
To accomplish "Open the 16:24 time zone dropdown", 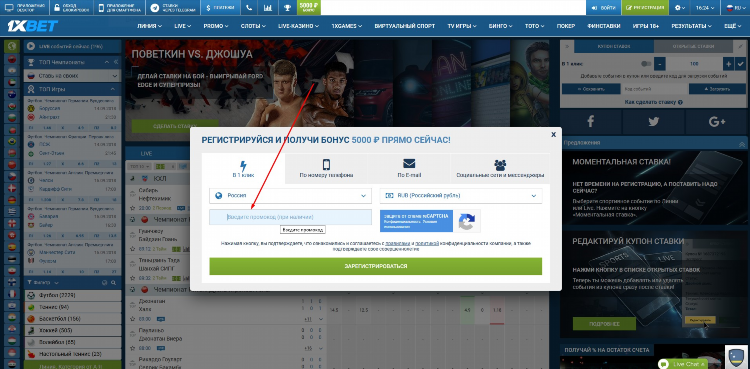I will [x=706, y=8].
